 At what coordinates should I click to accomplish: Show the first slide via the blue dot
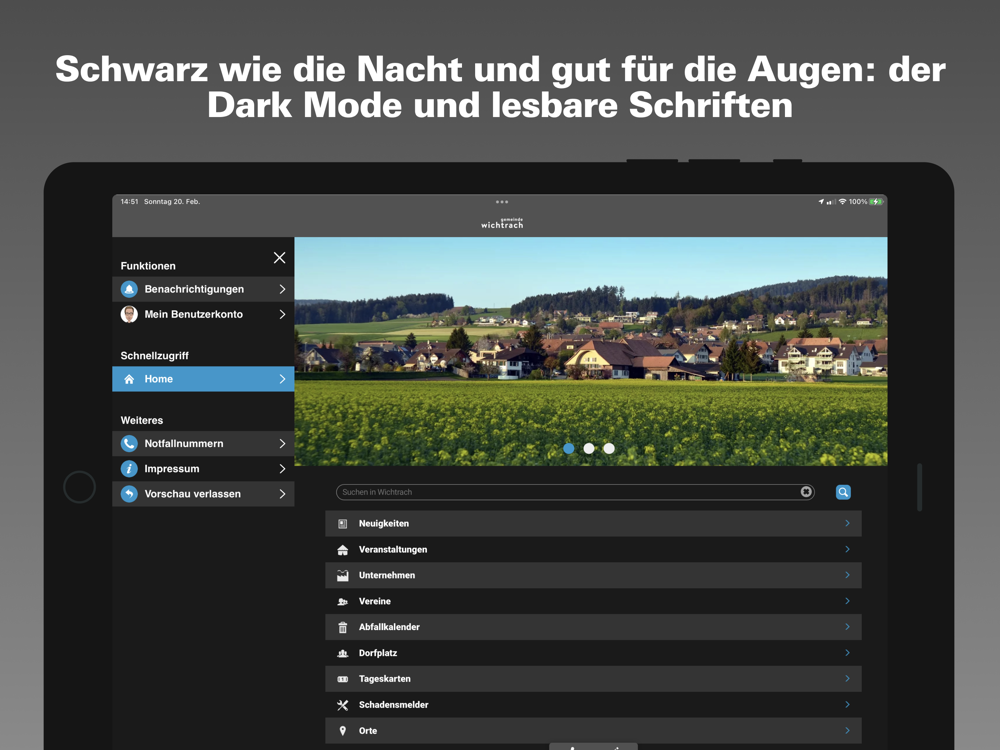[x=568, y=448]
